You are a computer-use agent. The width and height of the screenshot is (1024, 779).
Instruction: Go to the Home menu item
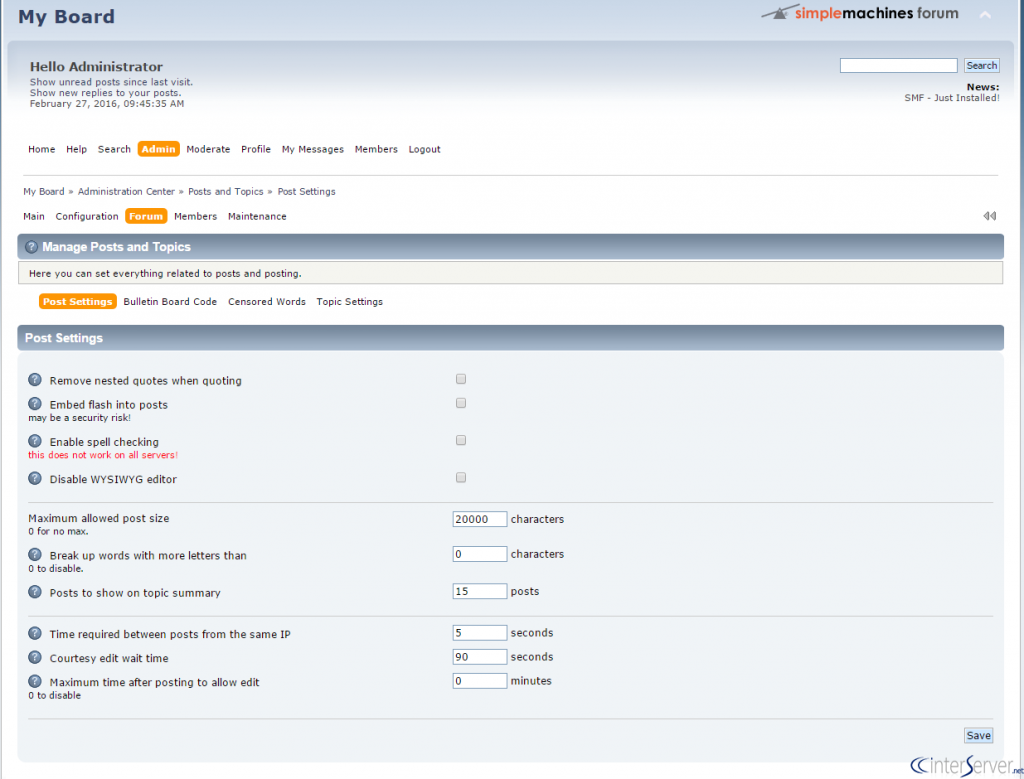42,149
